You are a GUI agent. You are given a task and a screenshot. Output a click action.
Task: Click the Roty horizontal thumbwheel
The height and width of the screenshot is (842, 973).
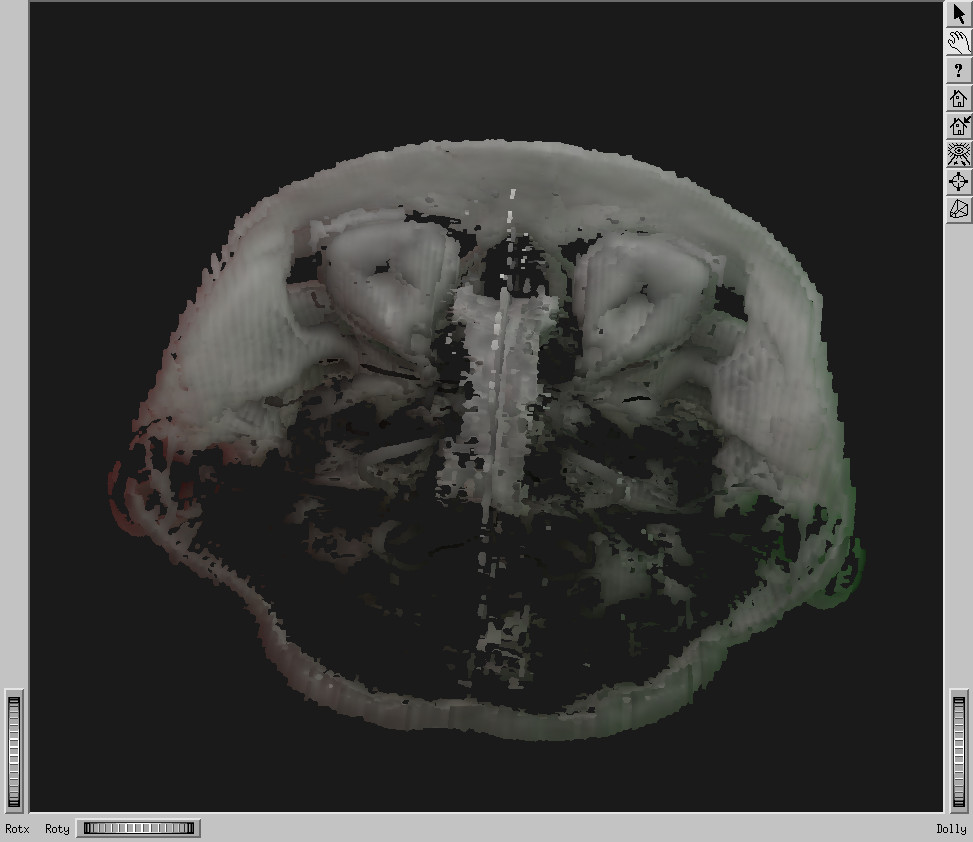coord(138,828)
